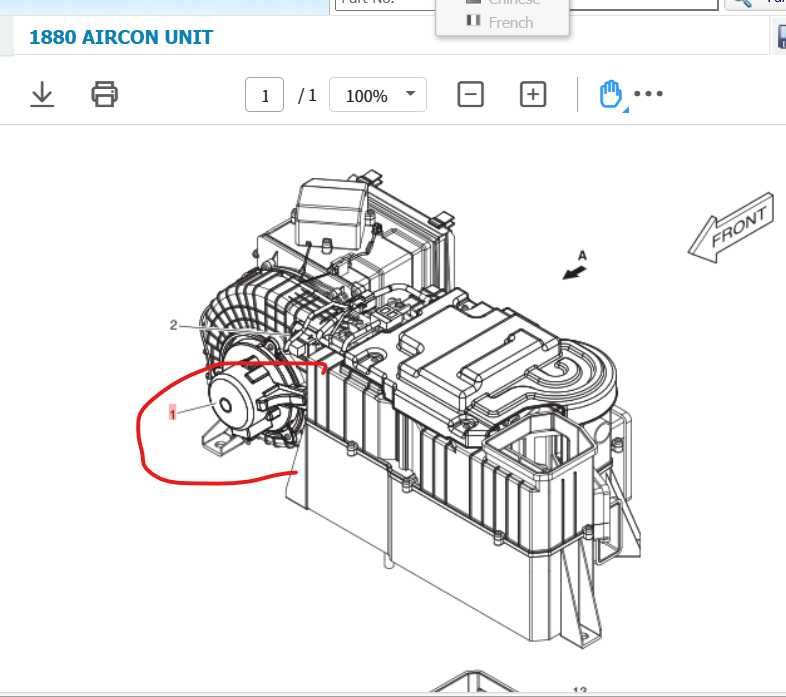Open the 100% zoom level dropdown
Viewport: 786px width, 697px height.
(378, 95)
